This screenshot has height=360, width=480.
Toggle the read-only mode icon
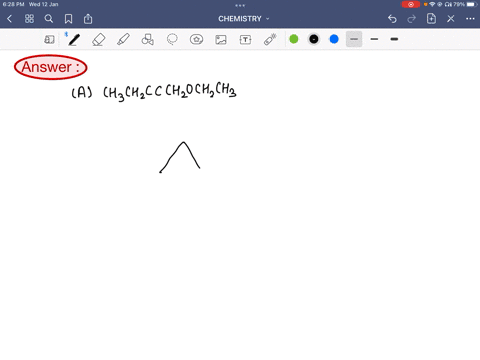49,39
